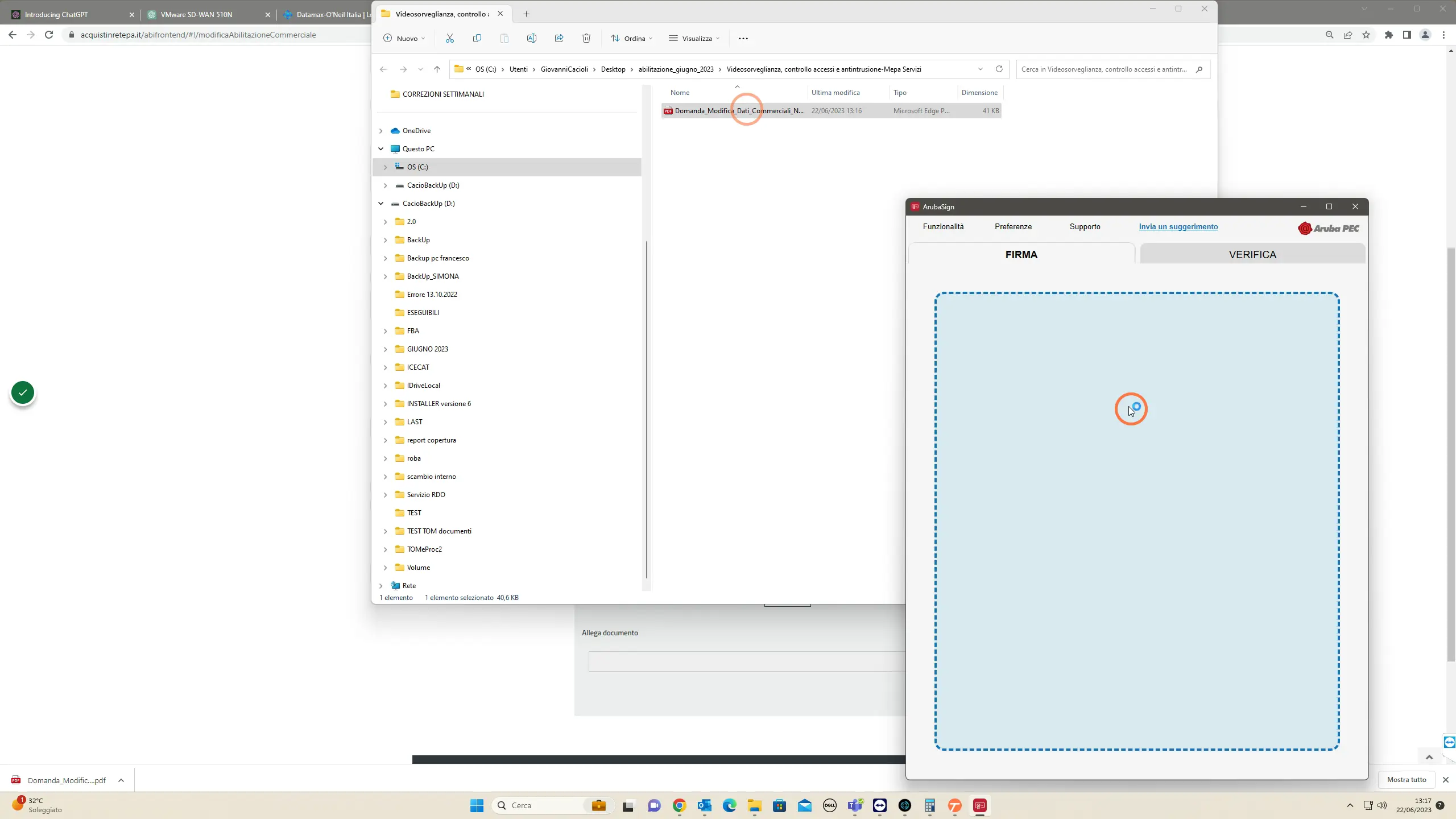Viewport: 1456px width, 819px height.
Task: Open the Nuovo dropdown menu
Action: [404, 38]
